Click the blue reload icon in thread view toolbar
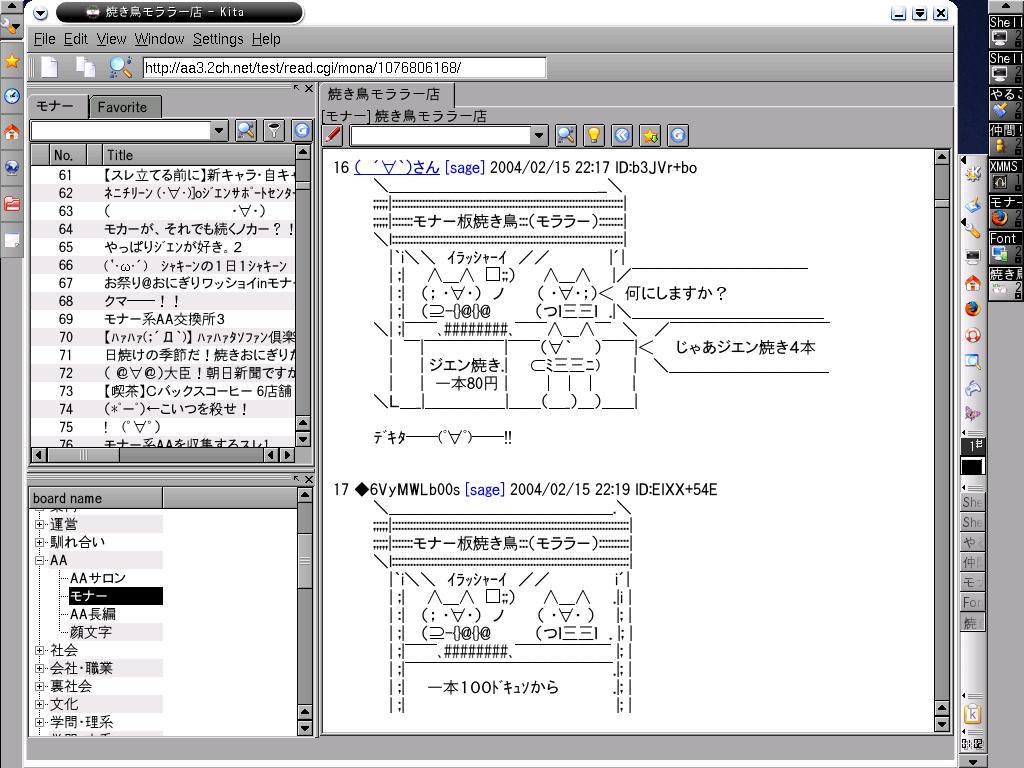 pos(678,135)
